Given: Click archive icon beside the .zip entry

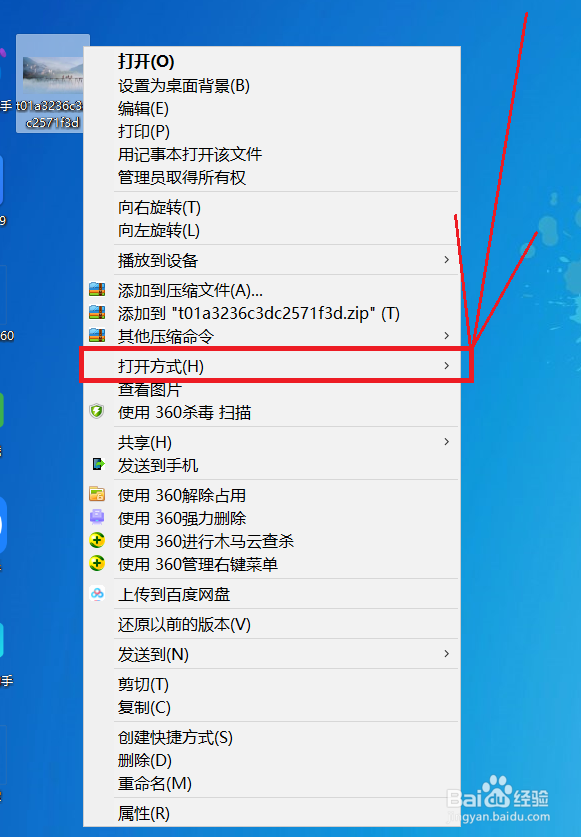Looking at the screenshot, I should tap(97, 313).
